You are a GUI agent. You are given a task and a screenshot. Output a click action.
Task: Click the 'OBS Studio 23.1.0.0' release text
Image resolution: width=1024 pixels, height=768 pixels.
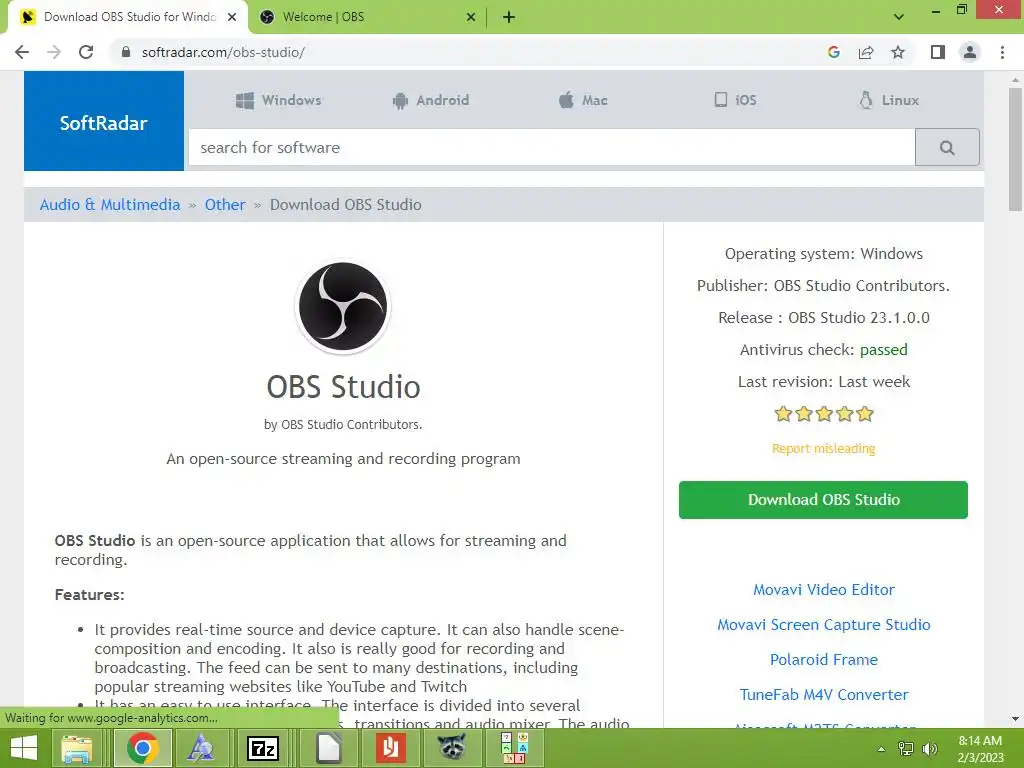coord(859,318)
